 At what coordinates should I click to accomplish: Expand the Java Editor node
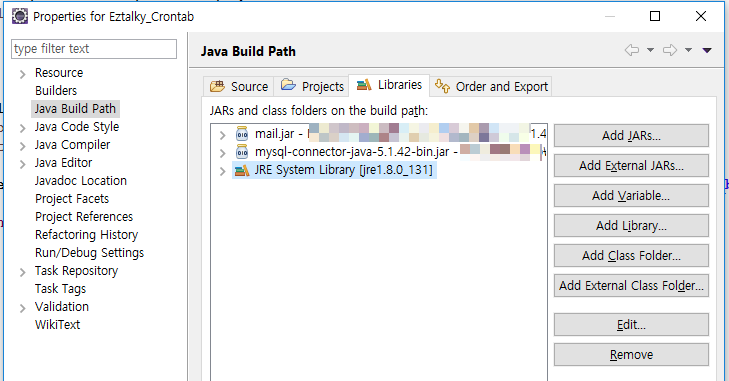pyautogui.click(x=22, y=164)
